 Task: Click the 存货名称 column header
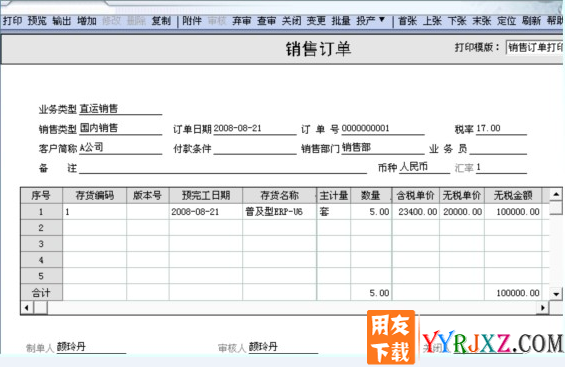[x=280, y=196]
